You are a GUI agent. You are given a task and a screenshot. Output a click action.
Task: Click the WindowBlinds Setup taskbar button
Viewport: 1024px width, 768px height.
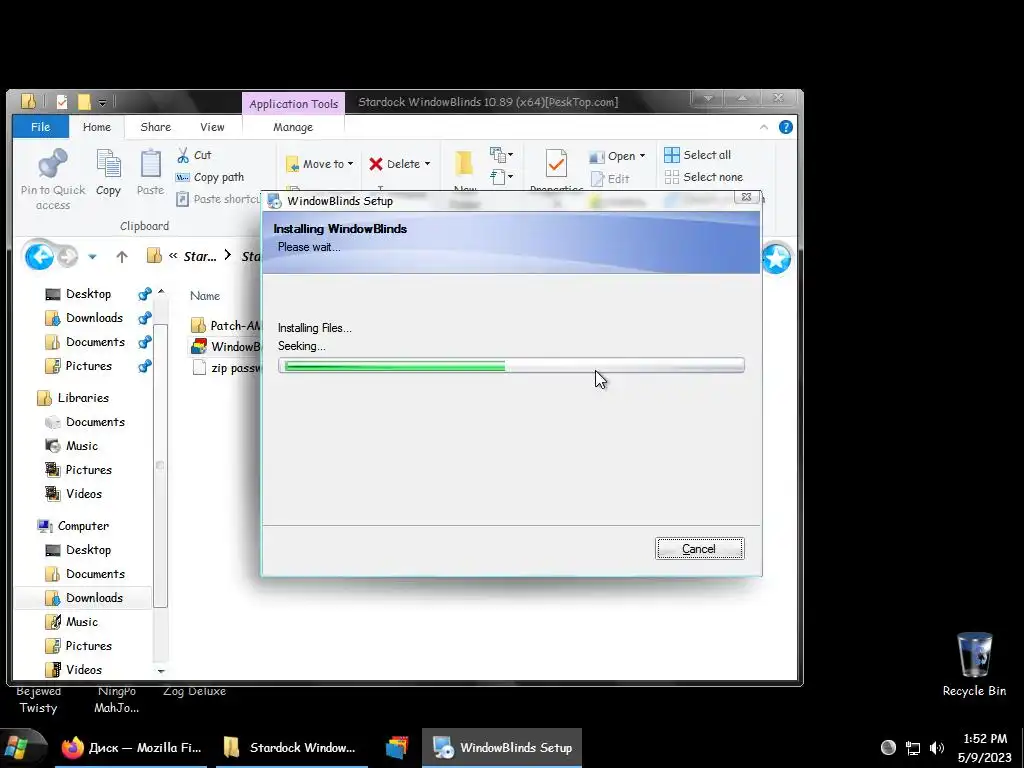point(502,748)
